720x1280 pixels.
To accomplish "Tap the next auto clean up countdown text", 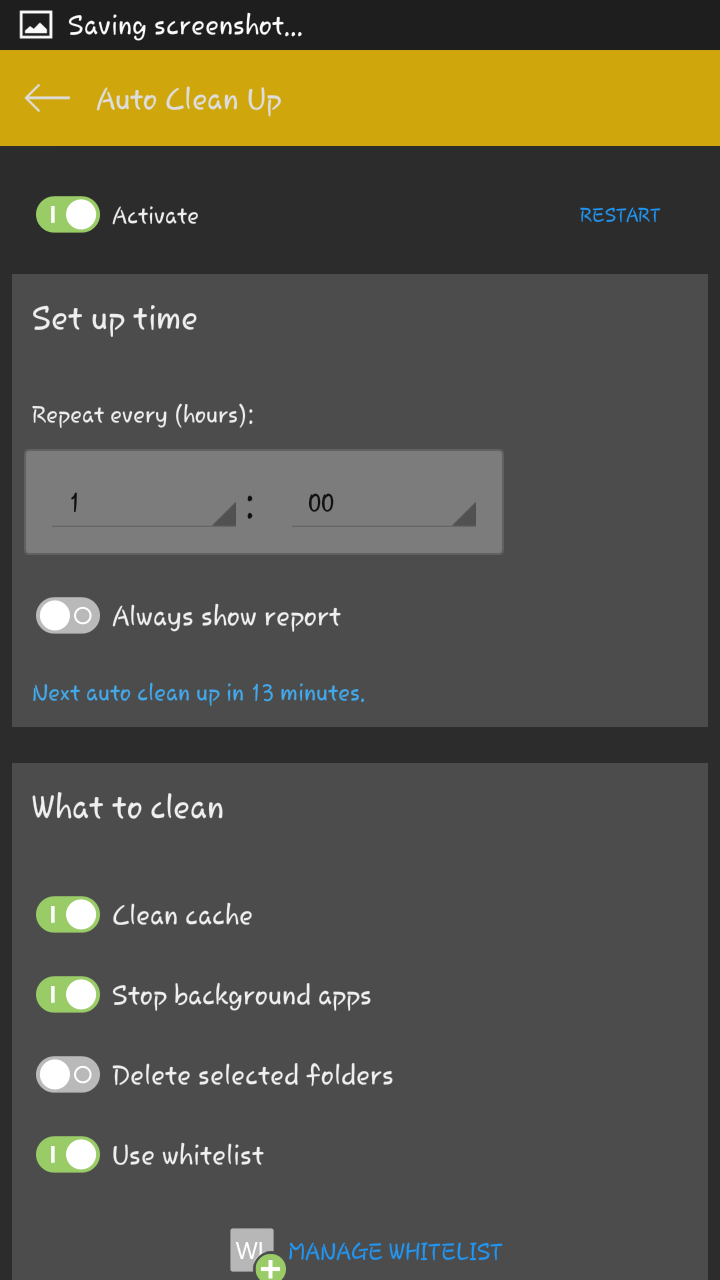I will [197, 692].
